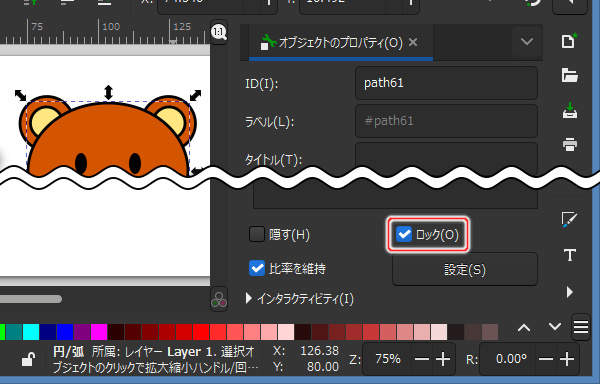Screen dimensions: 600x384
Task: Click the 円/弧 status bar text
Action: (68, 351)
